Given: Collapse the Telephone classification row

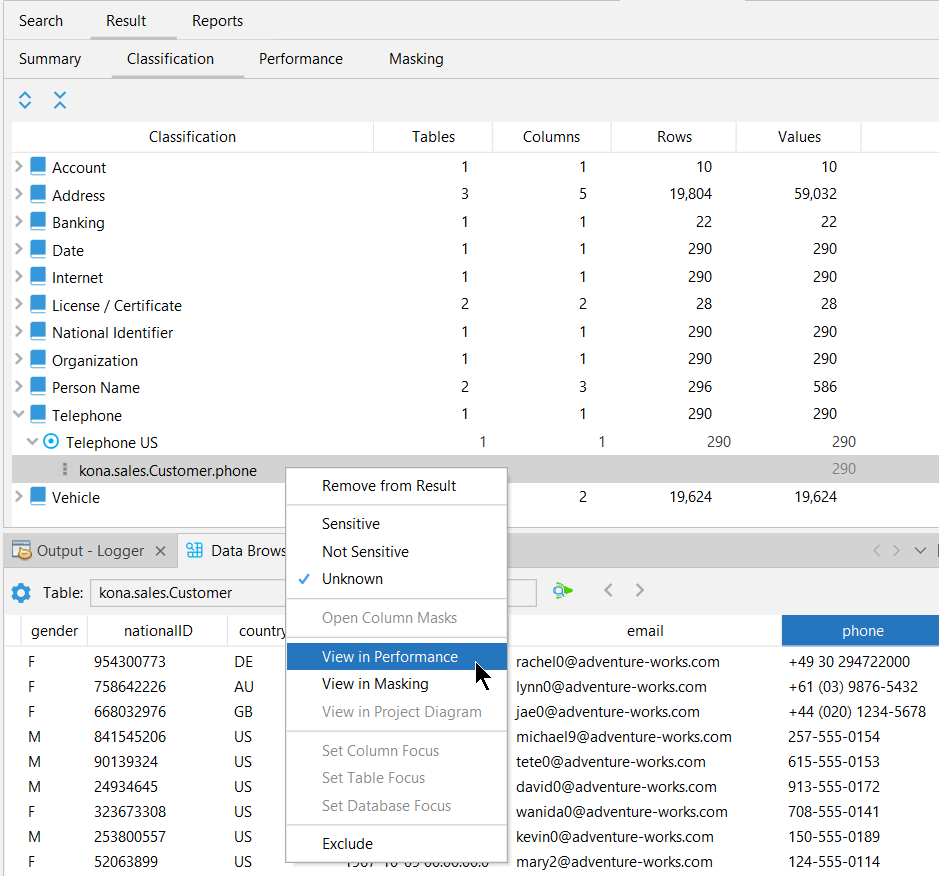Looking at the screenshot, I should coord(19,414).
